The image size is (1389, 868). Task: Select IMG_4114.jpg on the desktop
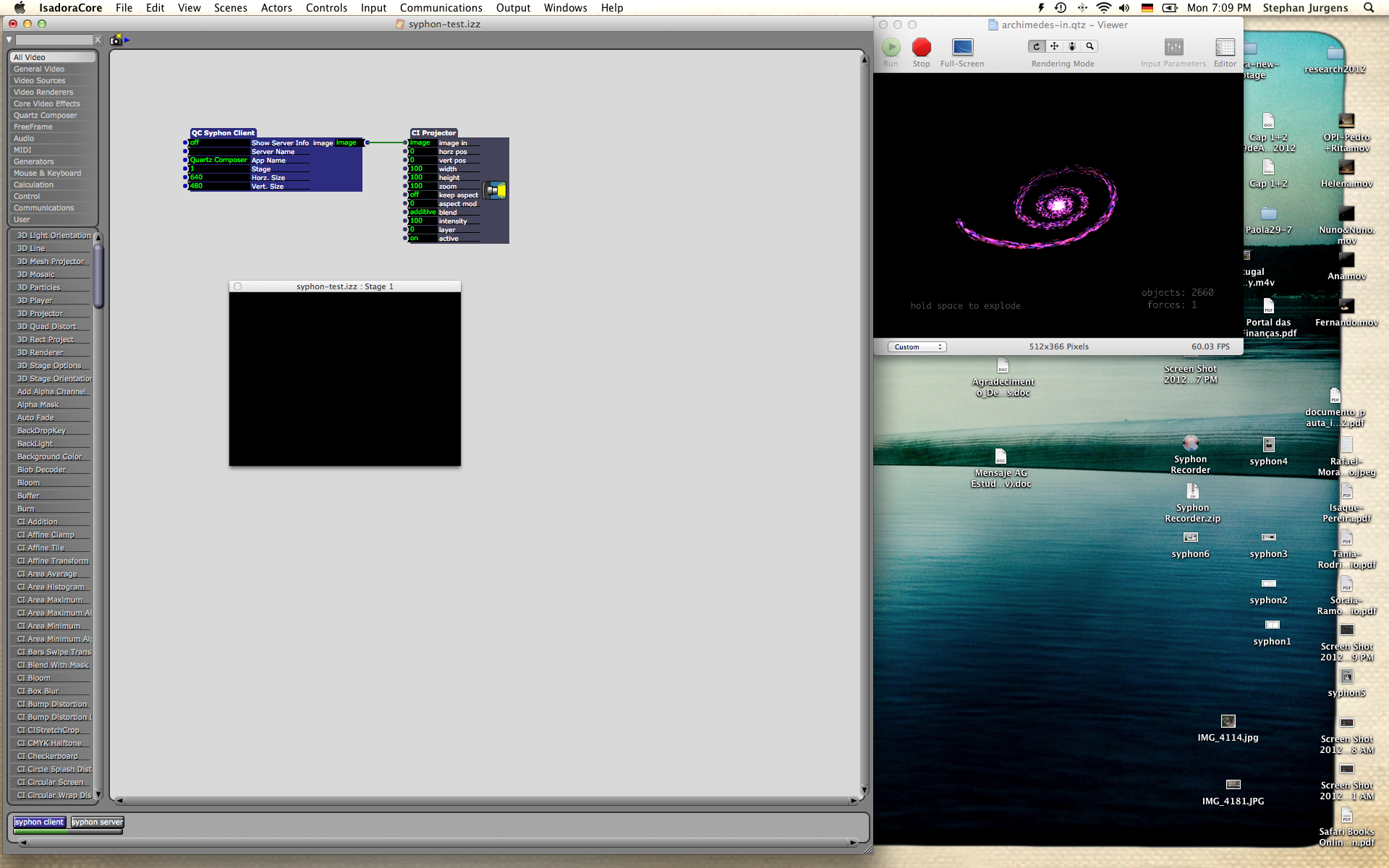[1228, 721]
